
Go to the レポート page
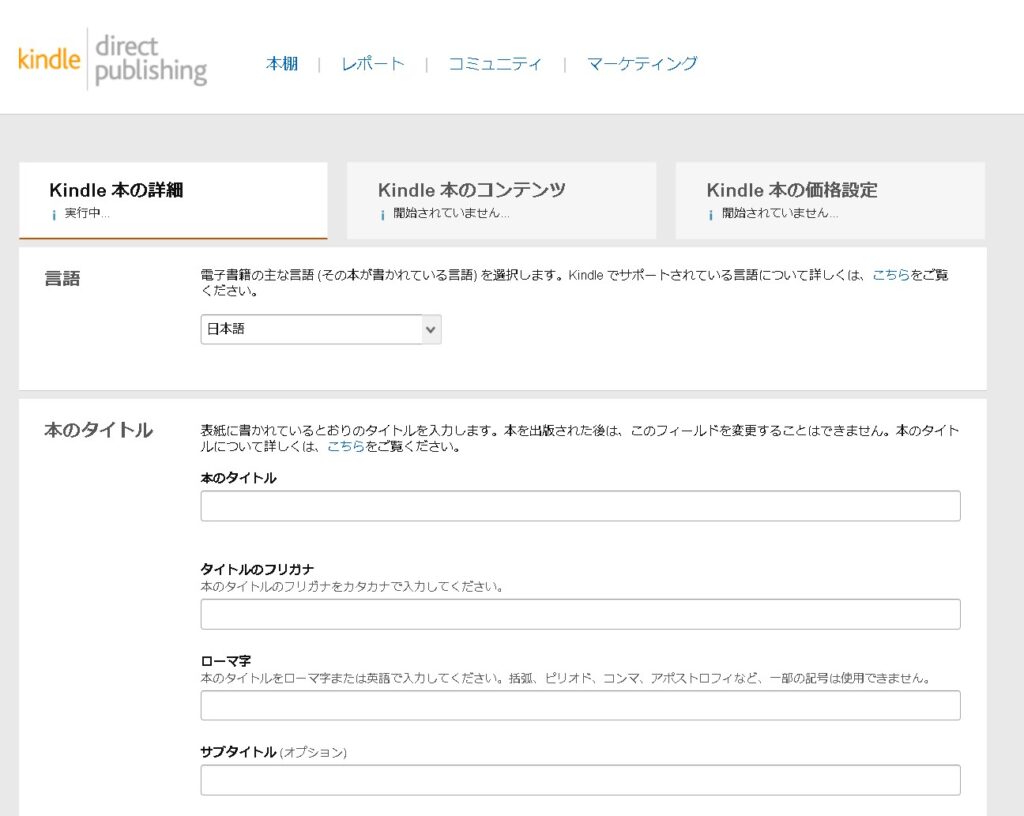(373, 64)
